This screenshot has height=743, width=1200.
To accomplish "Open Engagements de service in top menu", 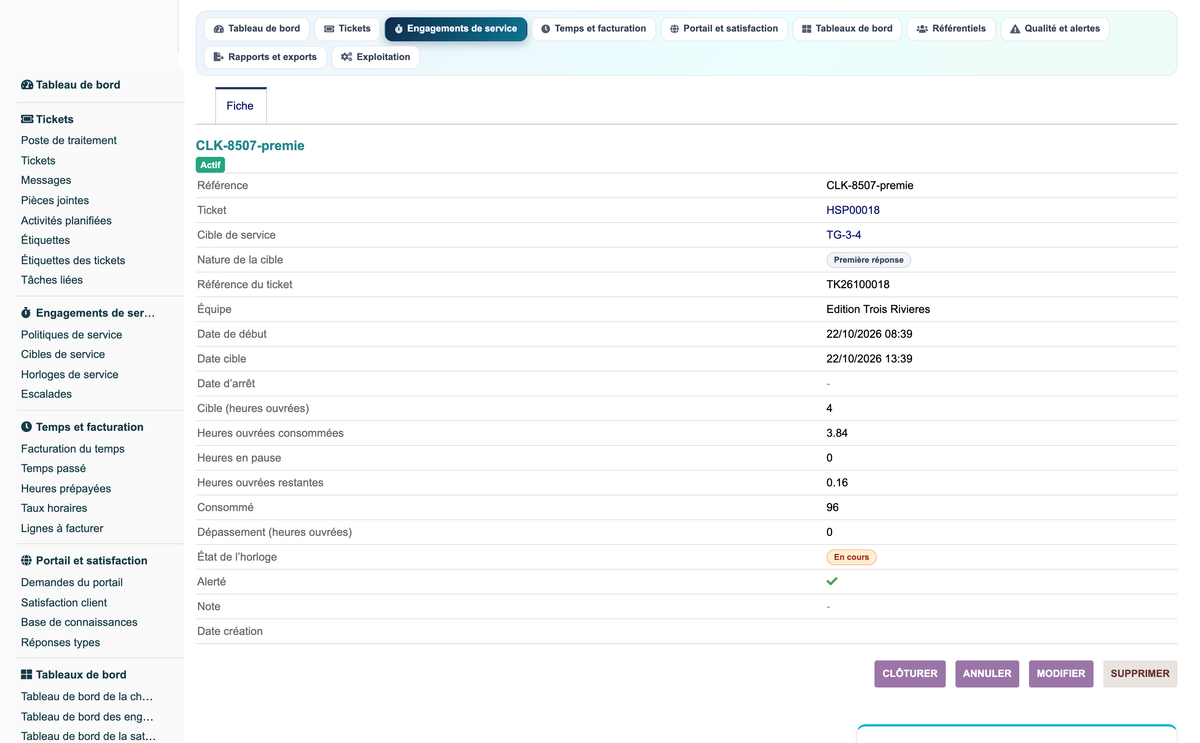I will click(x=456, y=29).
